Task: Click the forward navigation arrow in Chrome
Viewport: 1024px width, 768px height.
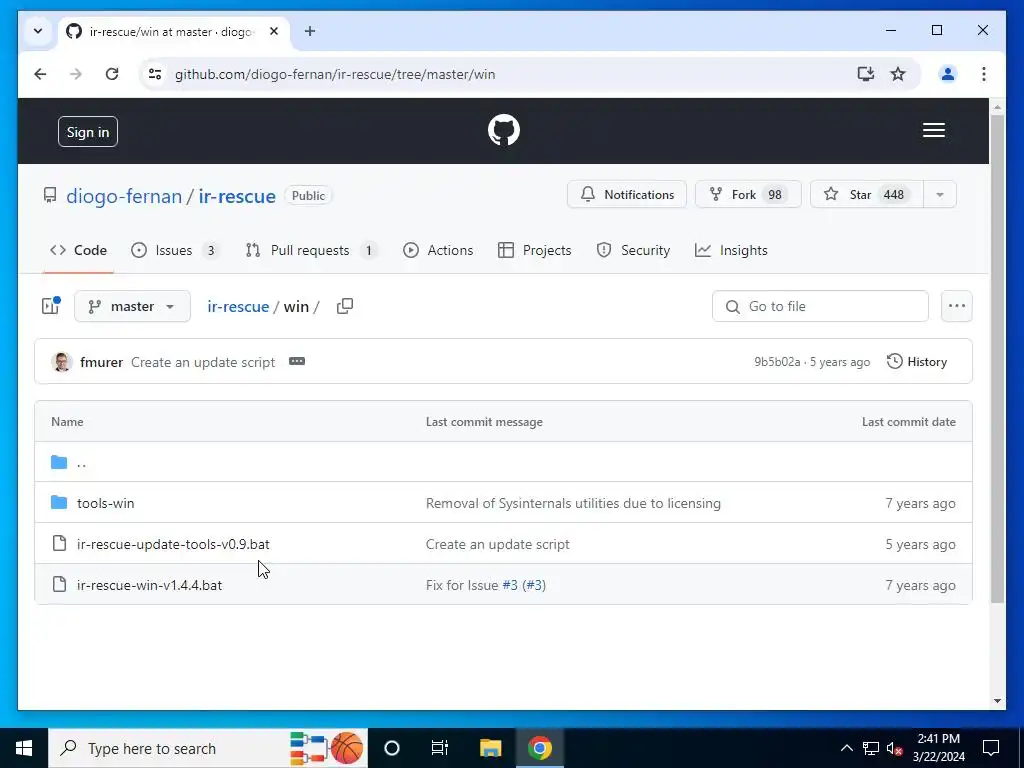Action: tap(76, 74)
